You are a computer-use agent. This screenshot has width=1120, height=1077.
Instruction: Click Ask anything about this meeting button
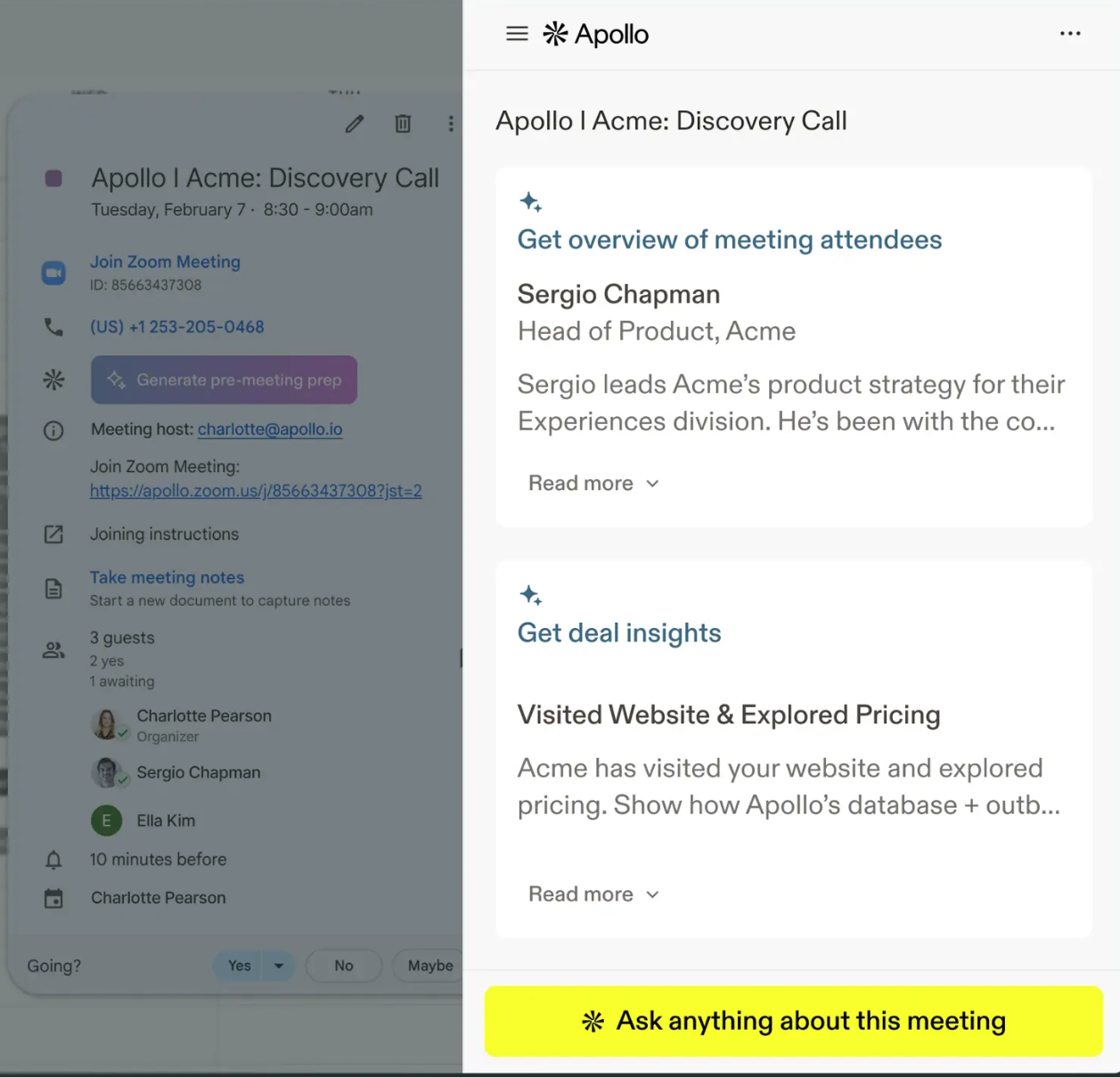tap(793, 1021)
